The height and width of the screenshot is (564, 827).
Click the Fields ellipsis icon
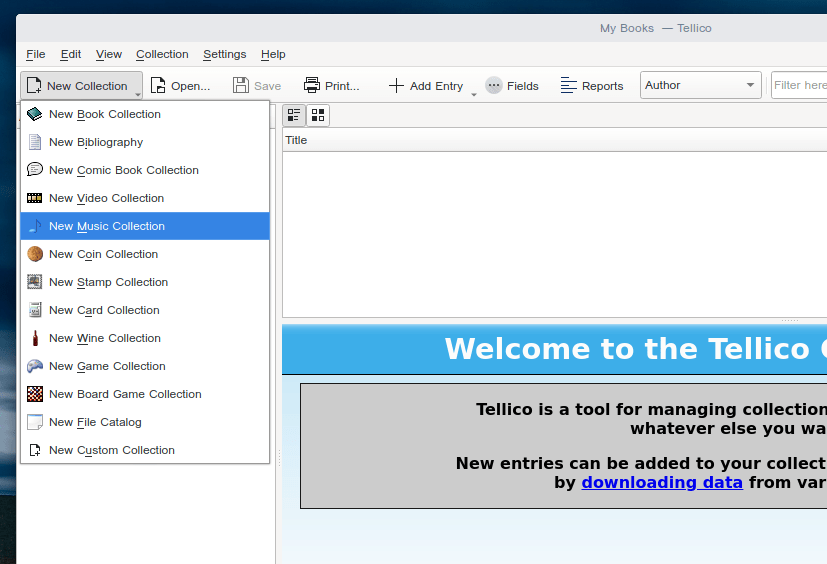(494, 85)
